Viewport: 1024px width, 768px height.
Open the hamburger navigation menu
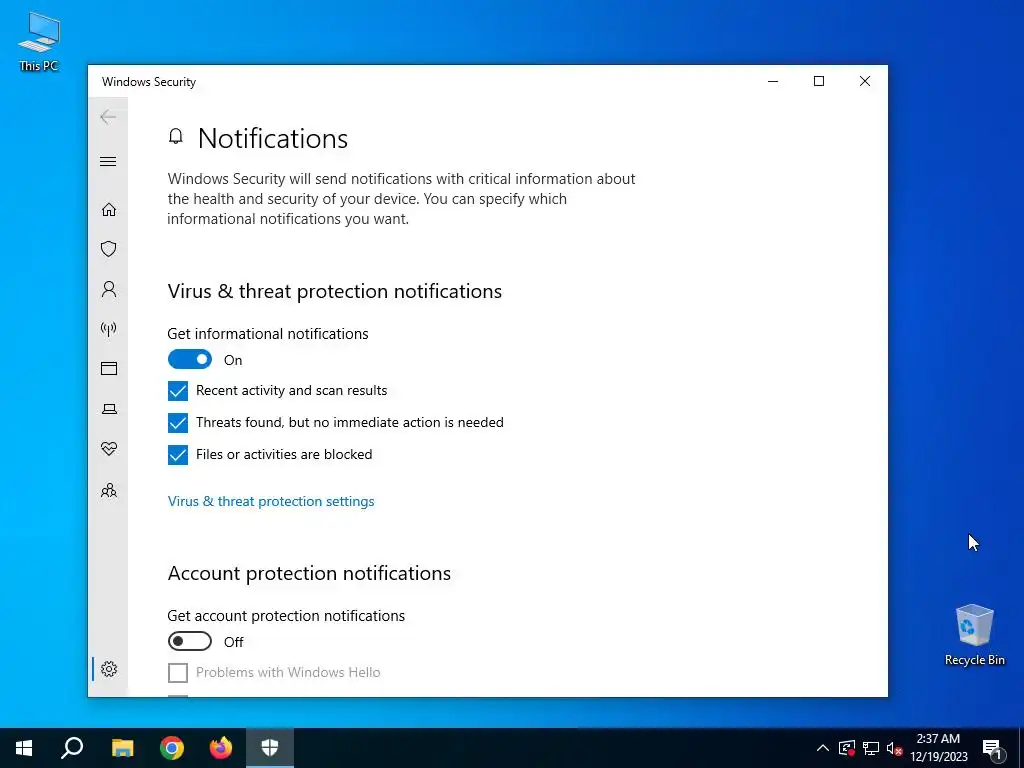(x=108, y=161)
